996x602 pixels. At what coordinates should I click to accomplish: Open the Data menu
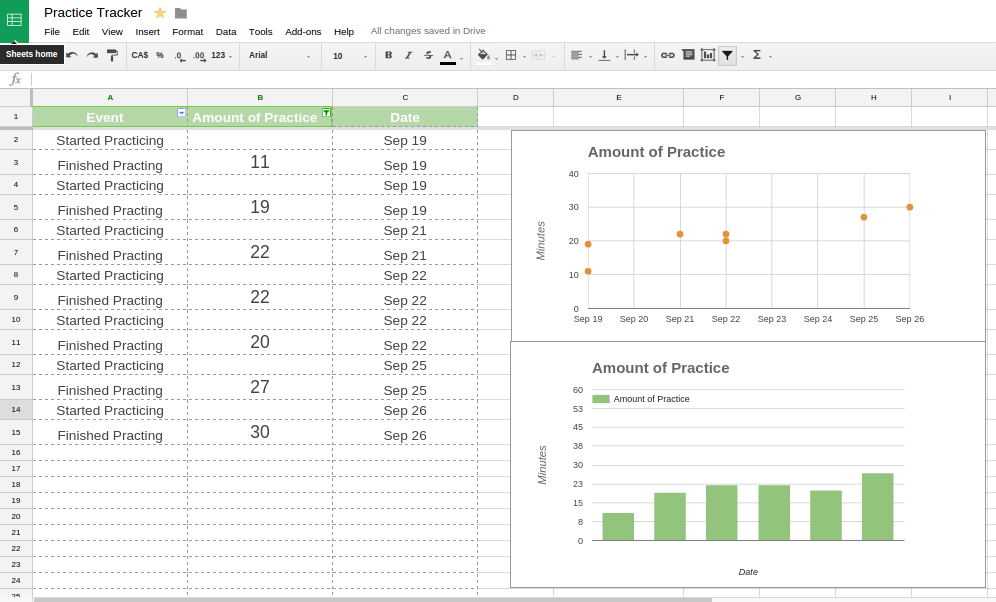point(225,32)
